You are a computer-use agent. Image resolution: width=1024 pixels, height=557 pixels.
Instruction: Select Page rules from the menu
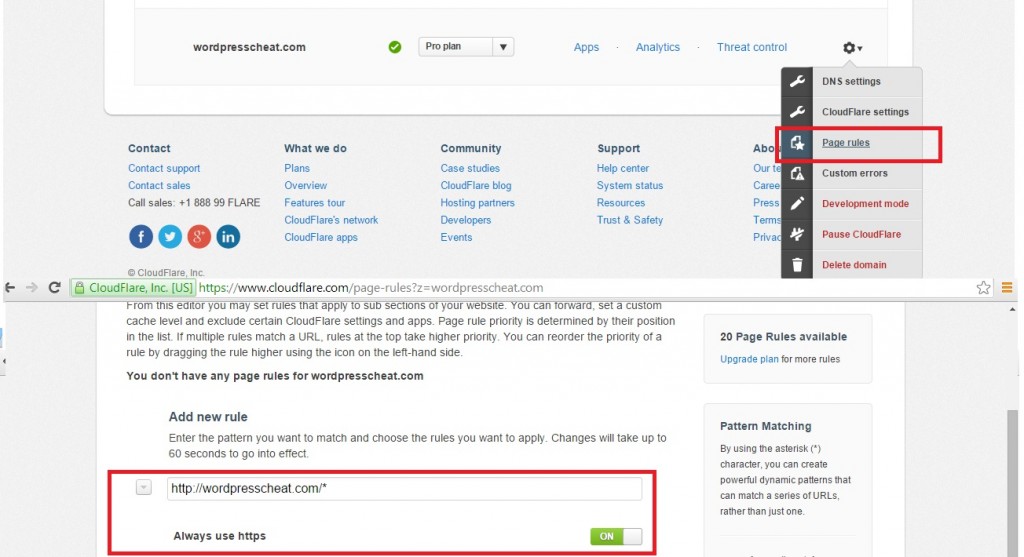[x=846, y=143]
